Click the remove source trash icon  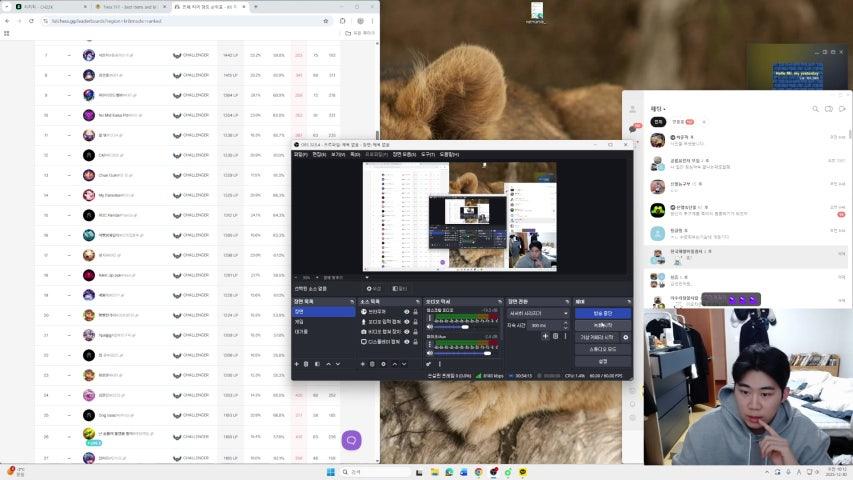tap(373, 364)
